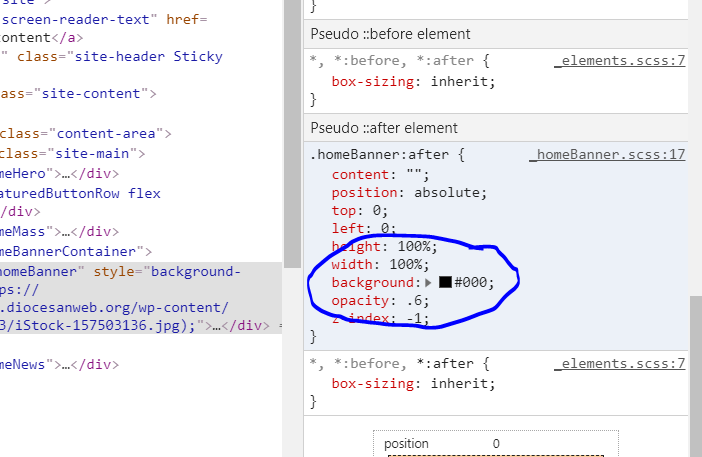Open _elements.scss:7 link under ::before section
This screenshot has width=702, height=457.
[x=620, y=61]
